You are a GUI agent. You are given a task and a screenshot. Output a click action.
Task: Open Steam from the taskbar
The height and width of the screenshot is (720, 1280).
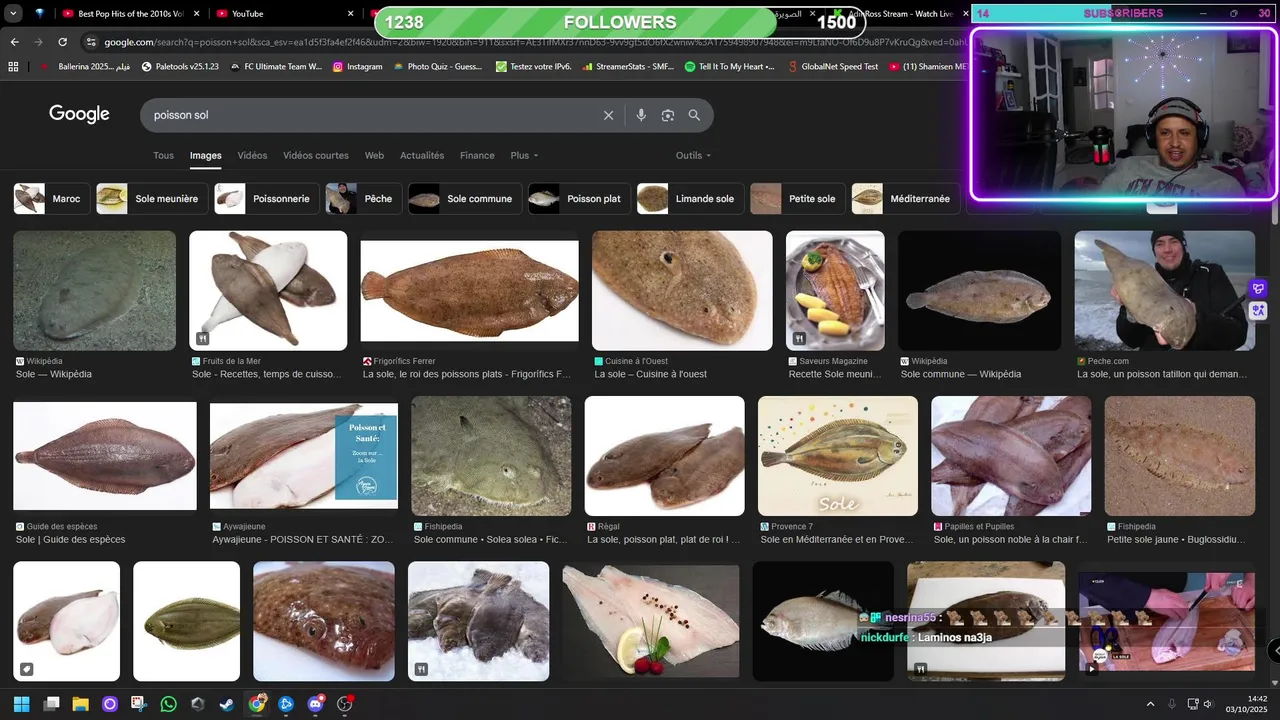227,704
